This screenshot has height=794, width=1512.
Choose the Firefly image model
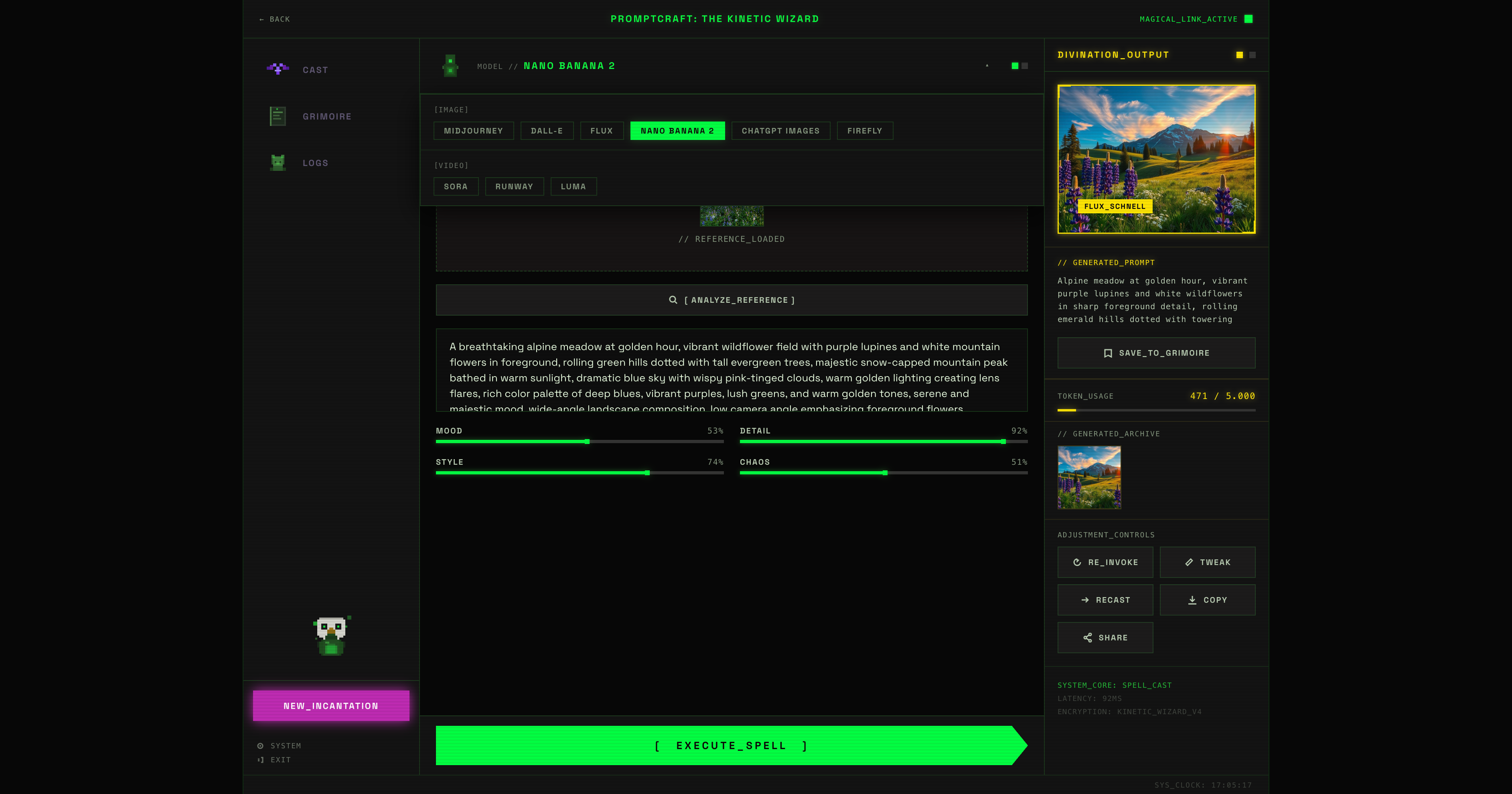pyautogui.click(x=865, y=131)
